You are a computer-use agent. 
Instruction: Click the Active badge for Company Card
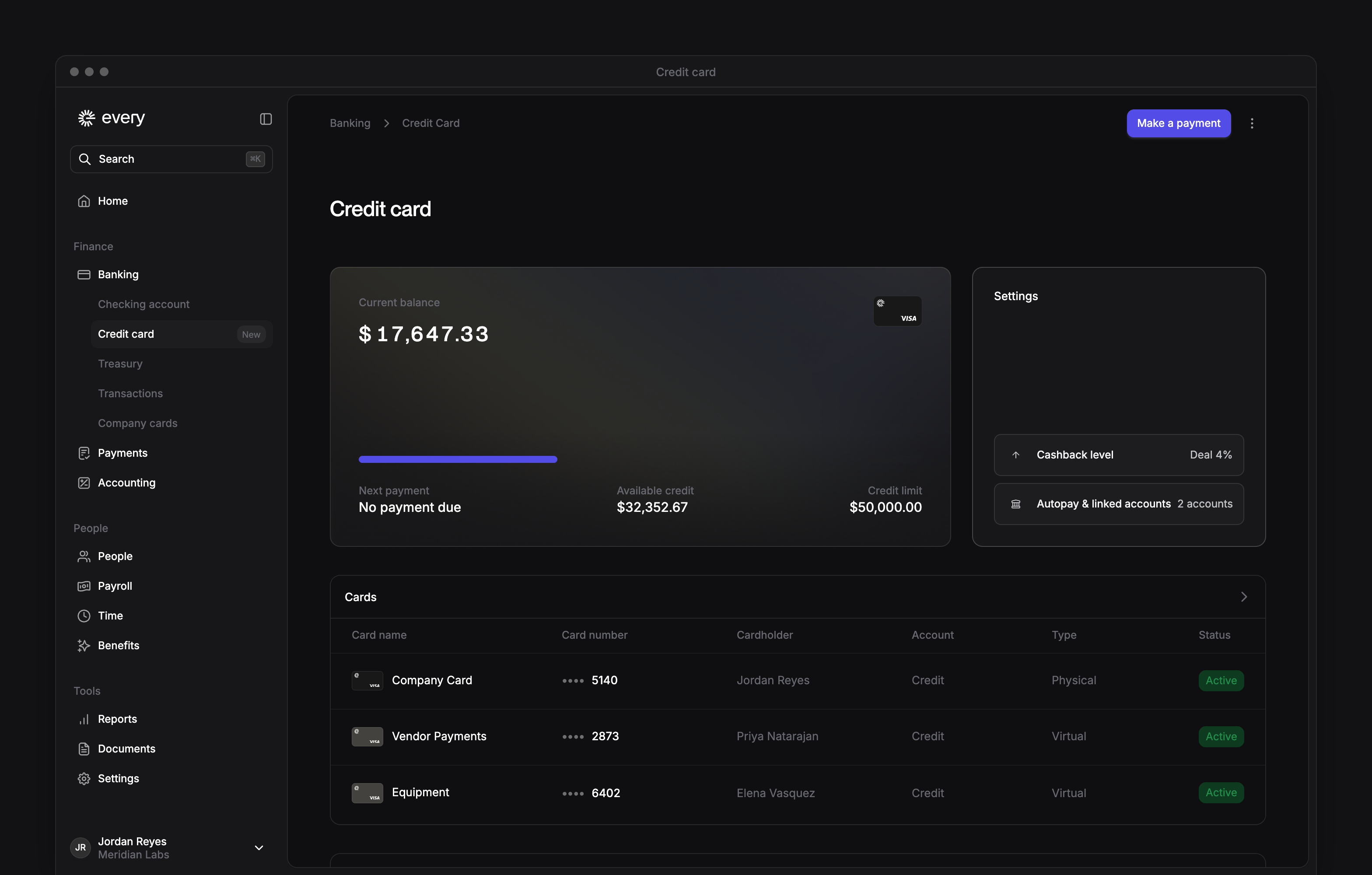1221,680
